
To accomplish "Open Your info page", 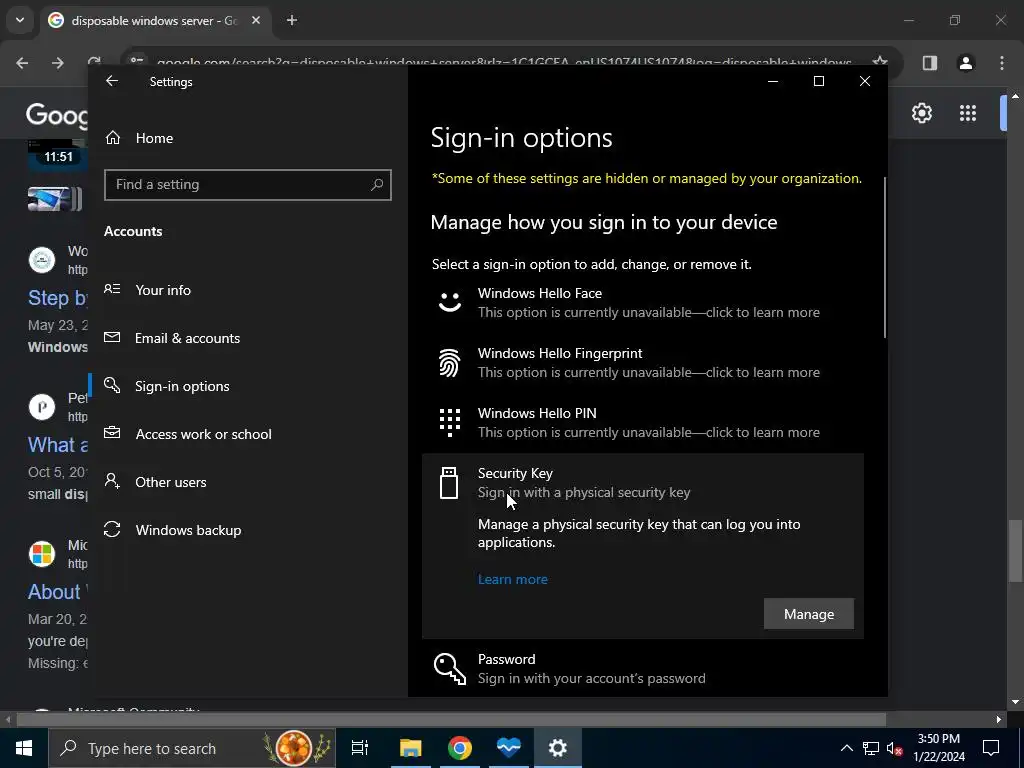I will tap(248, 290).
